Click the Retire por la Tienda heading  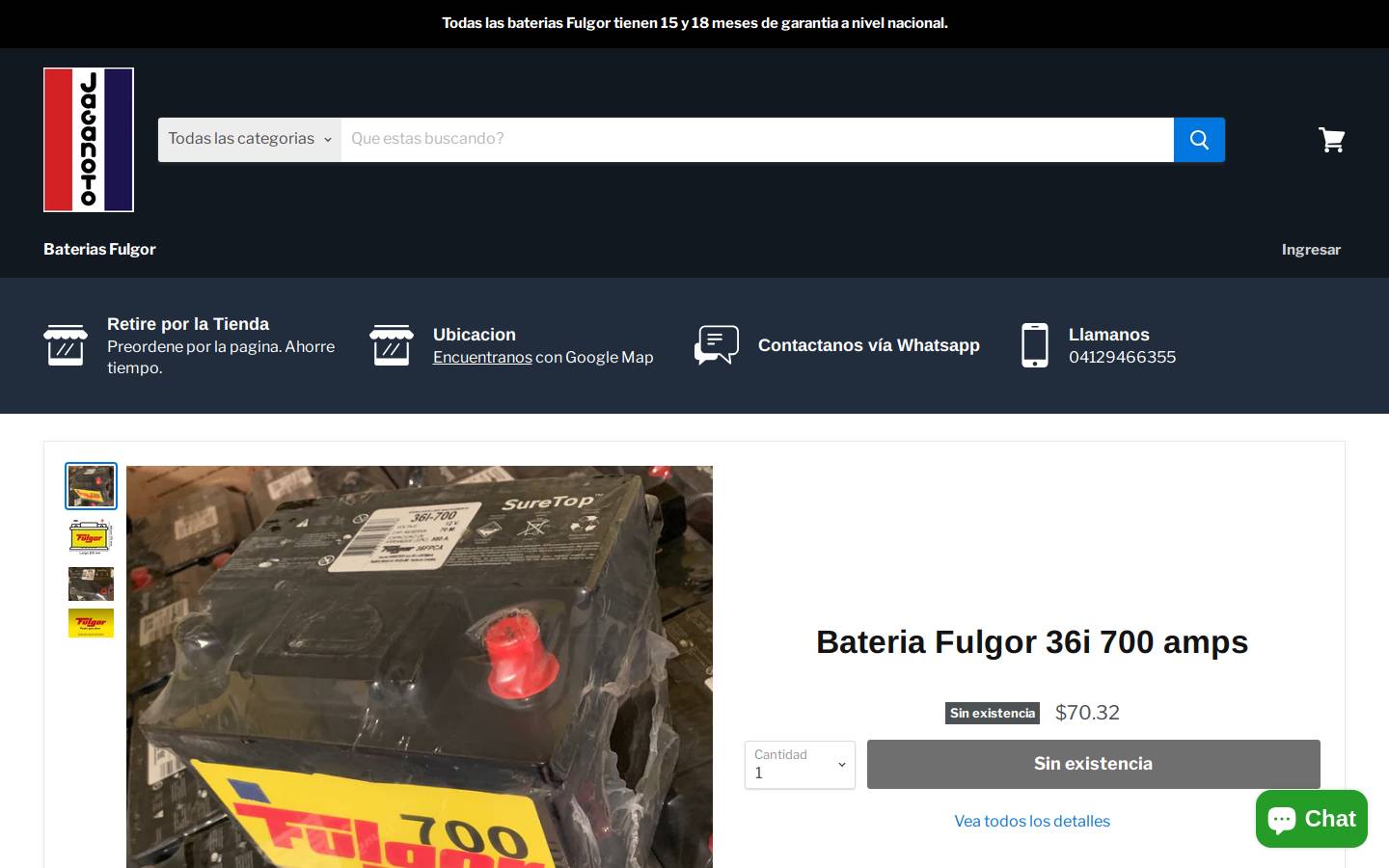[188, 324]
